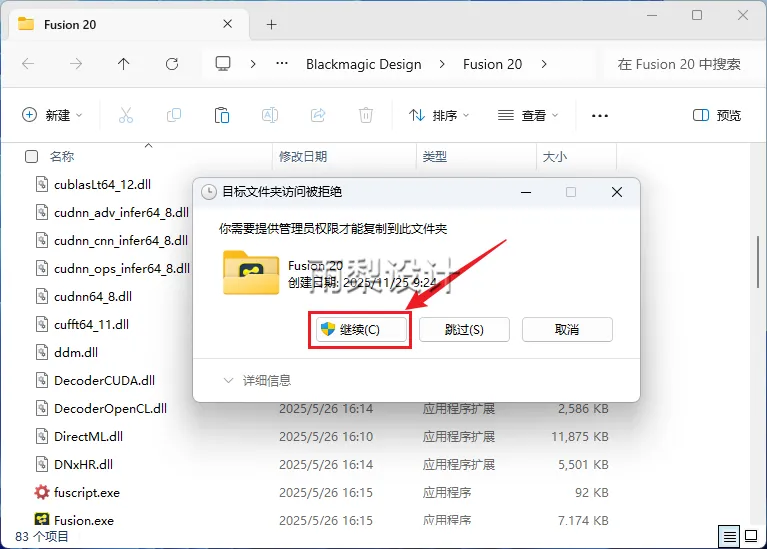The width and height of the screenshot is (767, 549).
Task: Go up one folder level
Action: pyautogui.click(x=123, y=64)
